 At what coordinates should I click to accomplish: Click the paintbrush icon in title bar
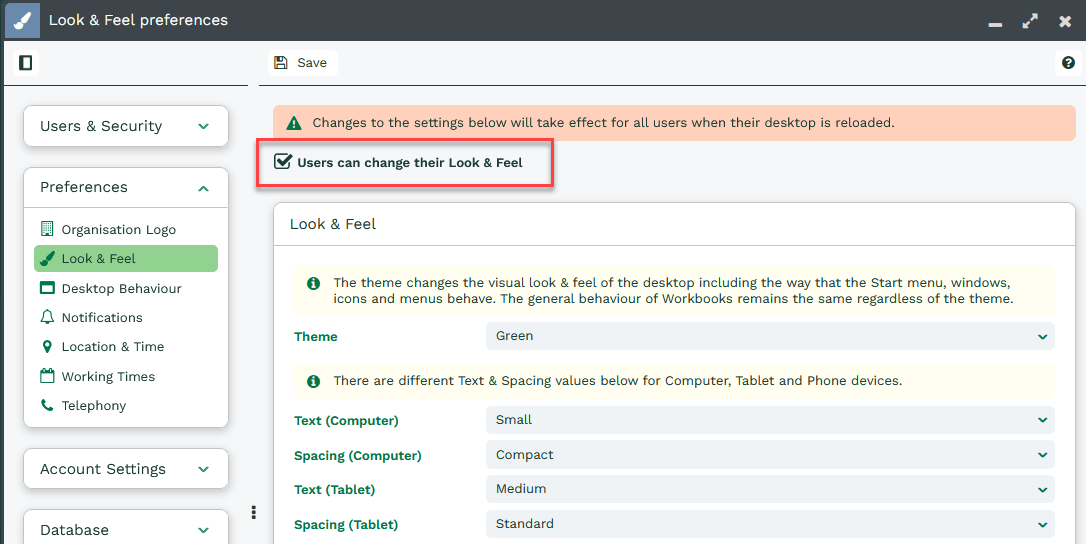tap(22, 20)
